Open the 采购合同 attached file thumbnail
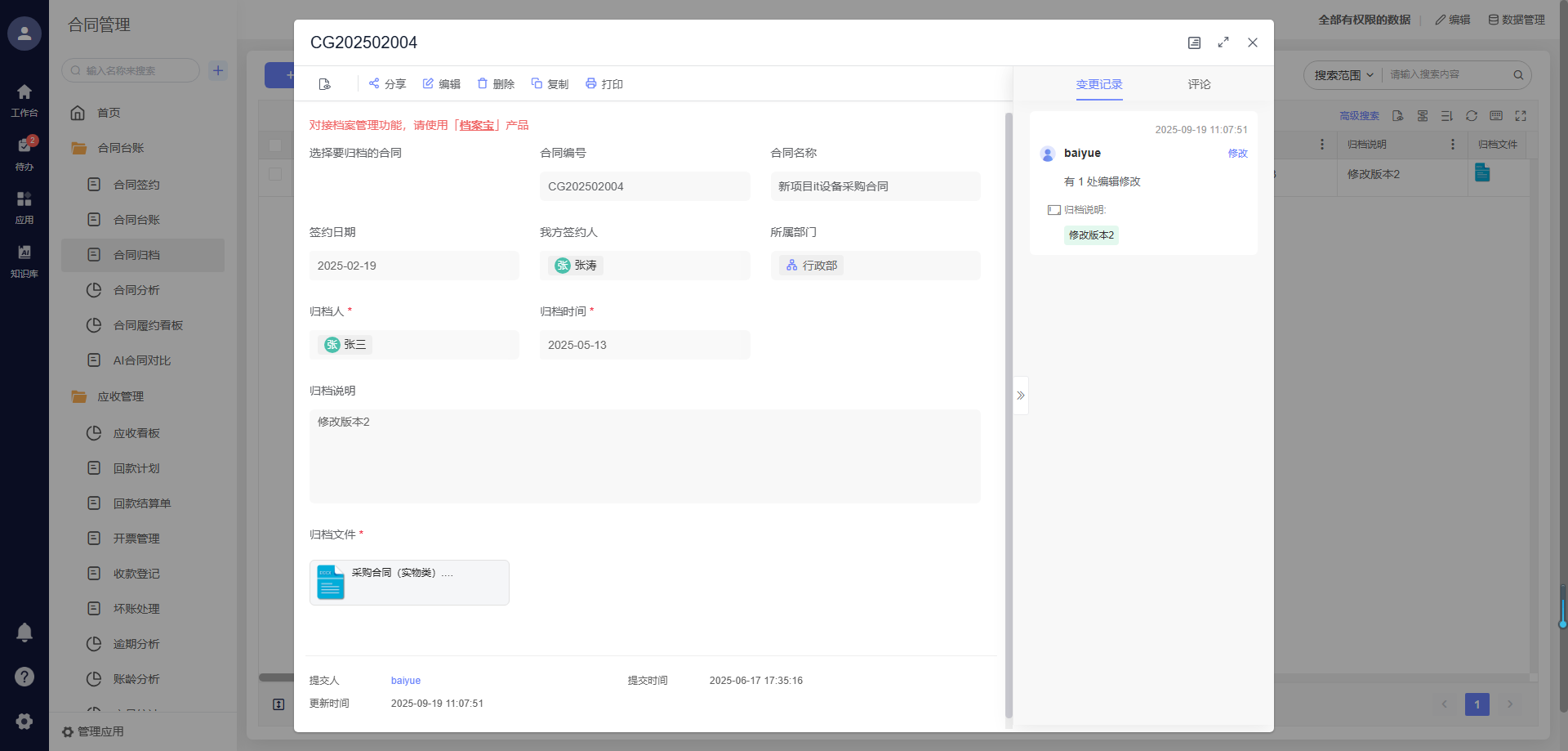Screen dimensions: 1568x751 [331, 583]
